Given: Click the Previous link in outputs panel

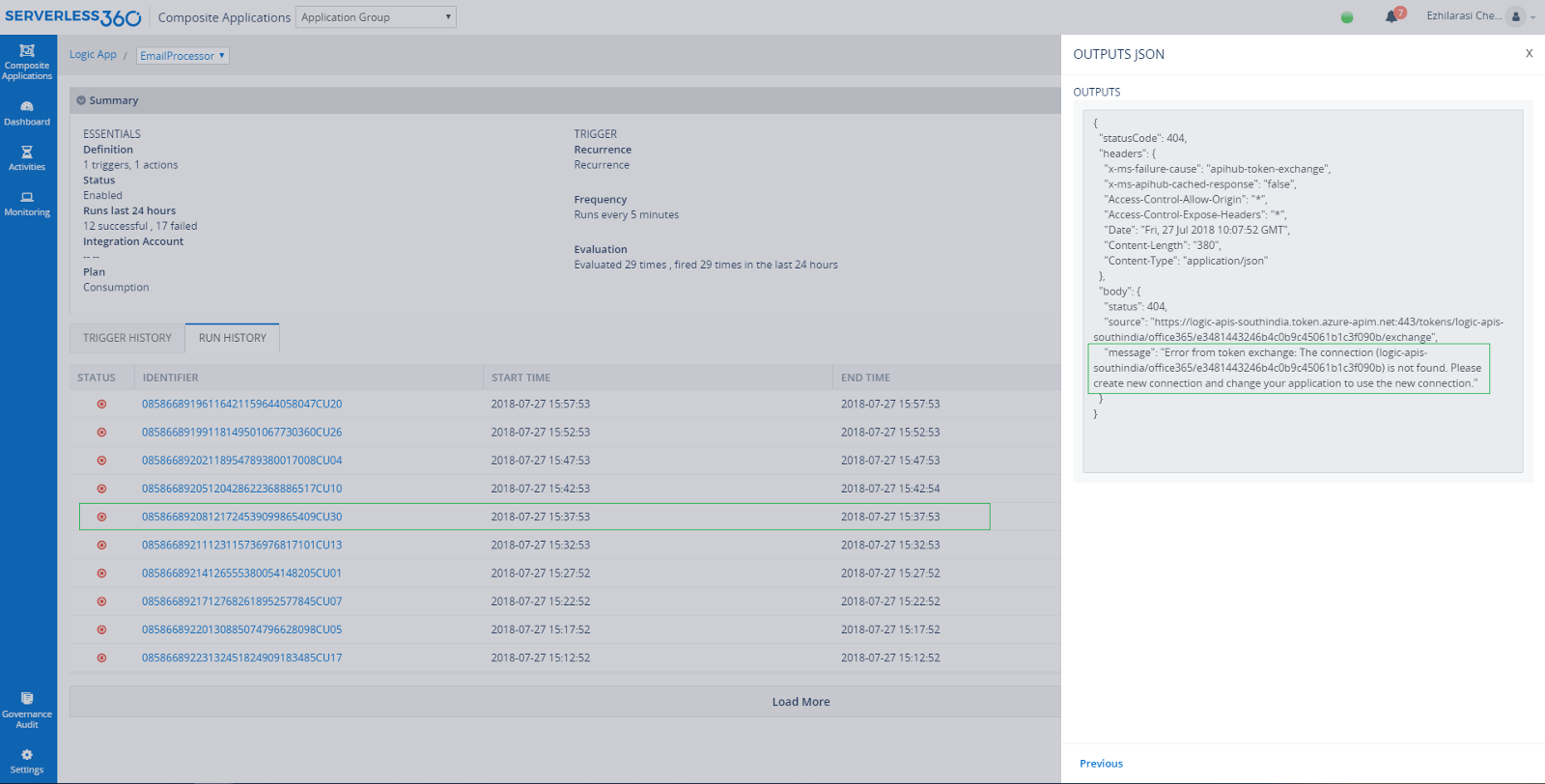Looking at the screenshot, I should coord(1102,764).
